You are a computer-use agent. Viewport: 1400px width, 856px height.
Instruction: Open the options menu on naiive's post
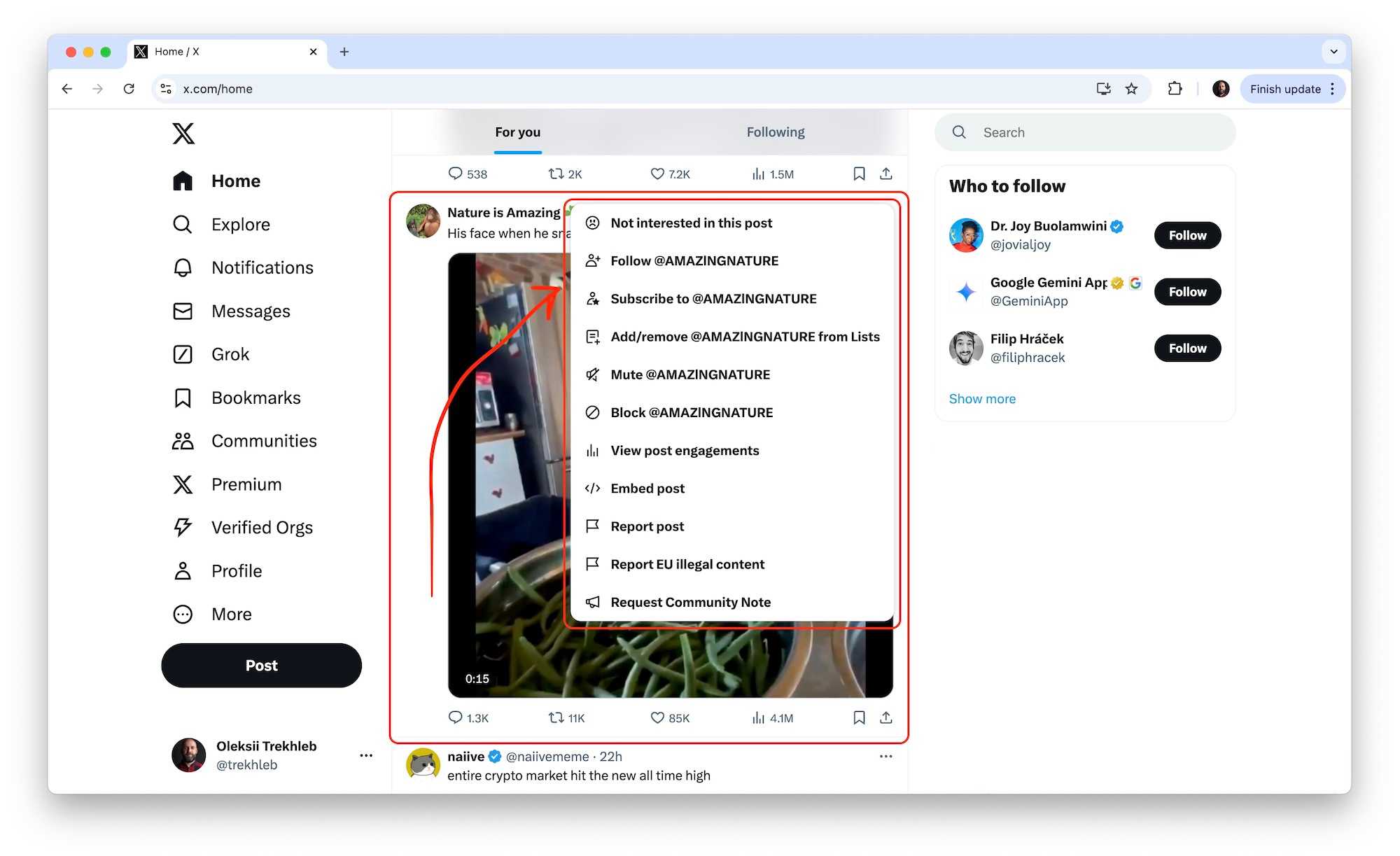coord(885,756)
